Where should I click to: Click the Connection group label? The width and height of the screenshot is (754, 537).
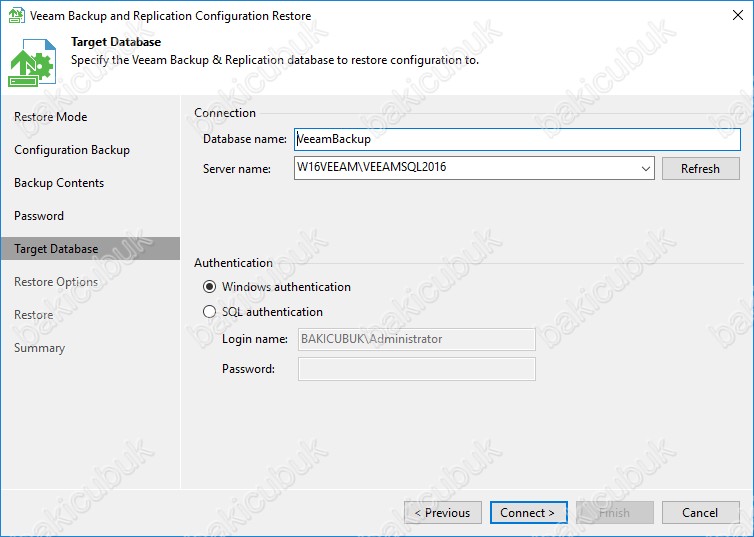coord(225,113)
